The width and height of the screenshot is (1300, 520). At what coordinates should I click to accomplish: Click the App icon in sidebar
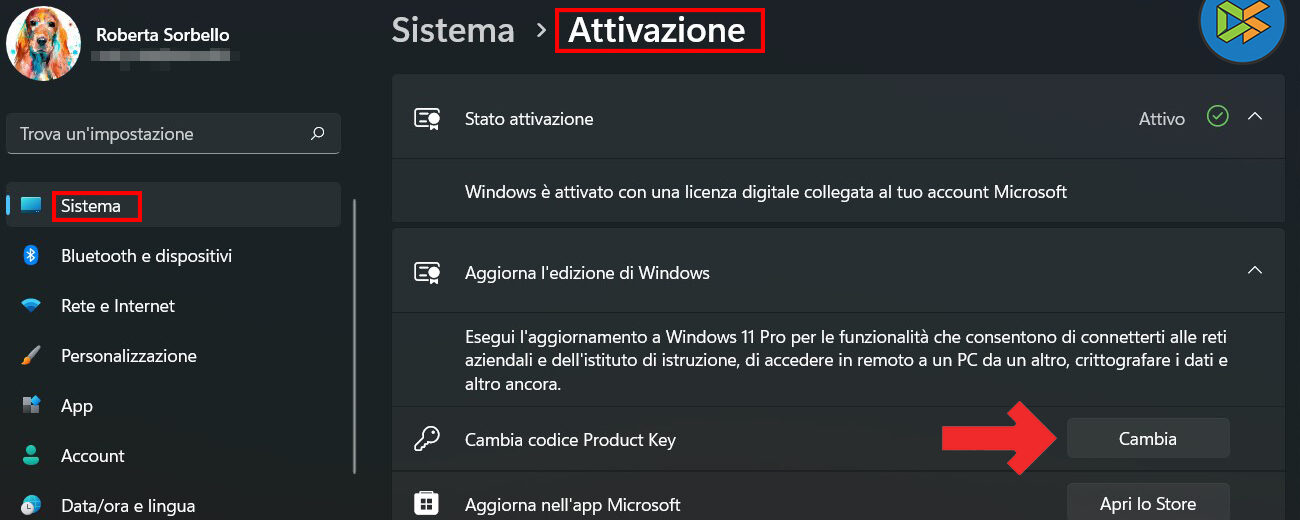click(x=31, y=406)
